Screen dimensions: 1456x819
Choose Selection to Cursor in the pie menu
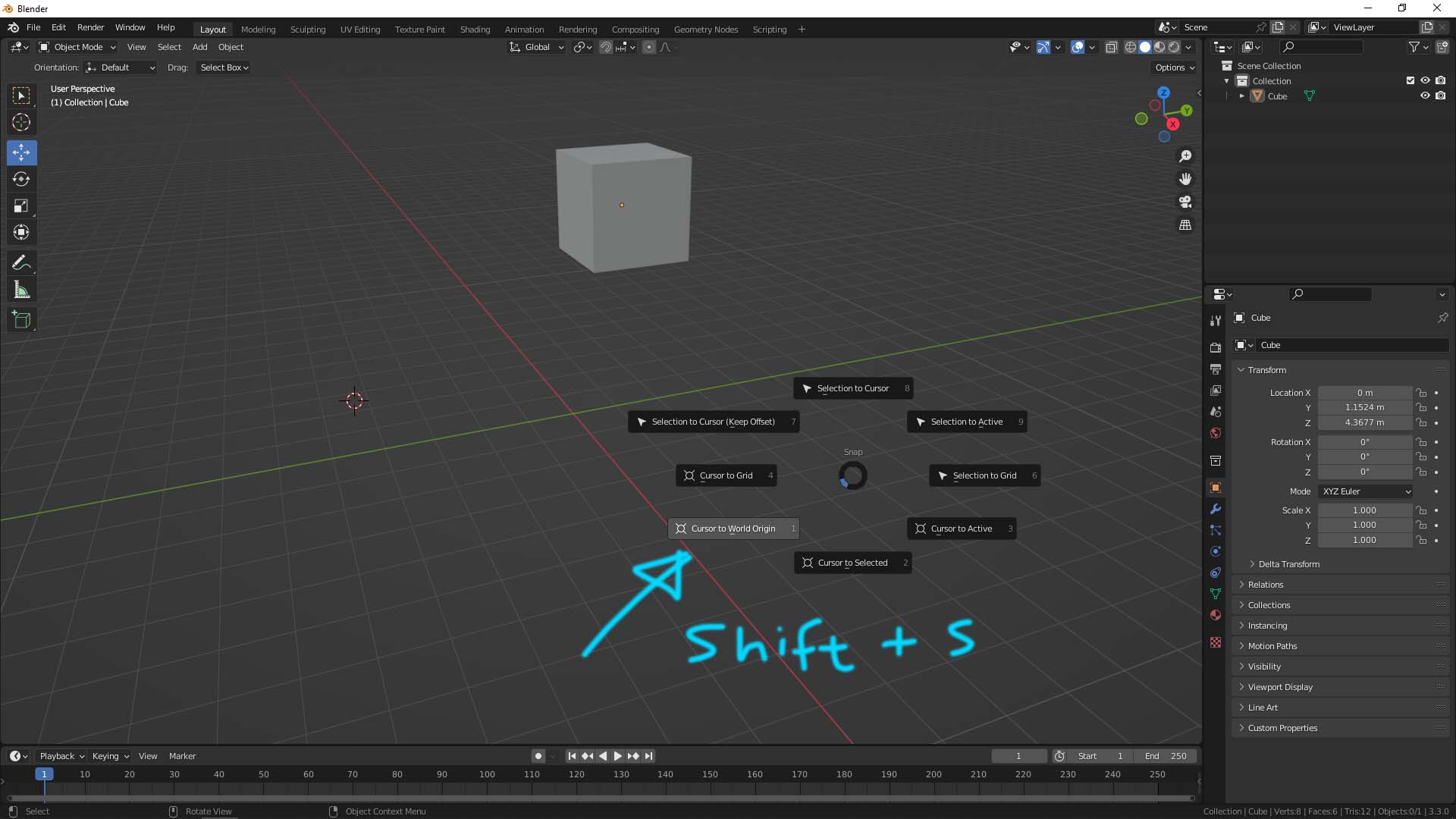click(x=853, y=388)
